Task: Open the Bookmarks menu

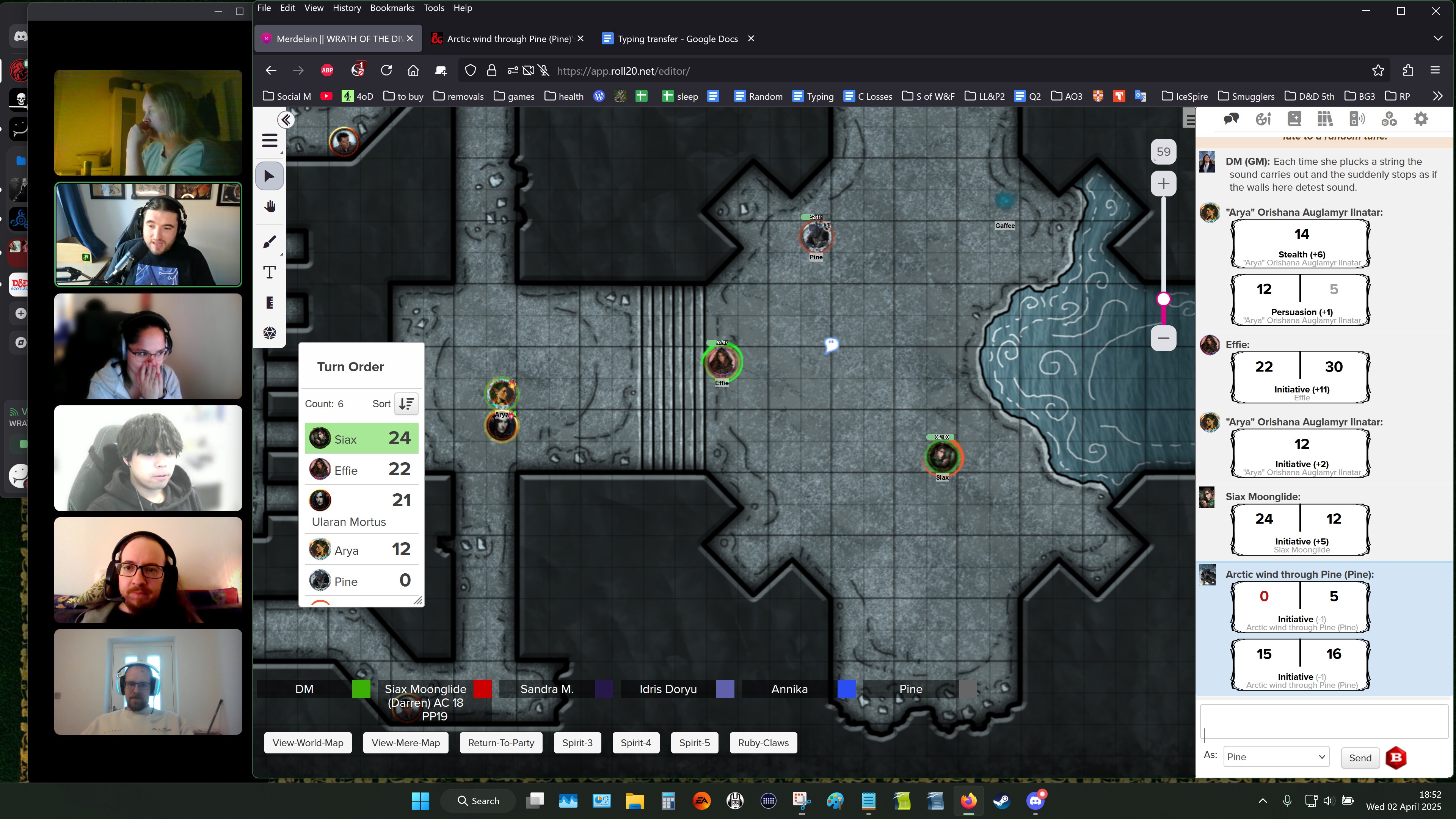Action: tap(392, 8)
